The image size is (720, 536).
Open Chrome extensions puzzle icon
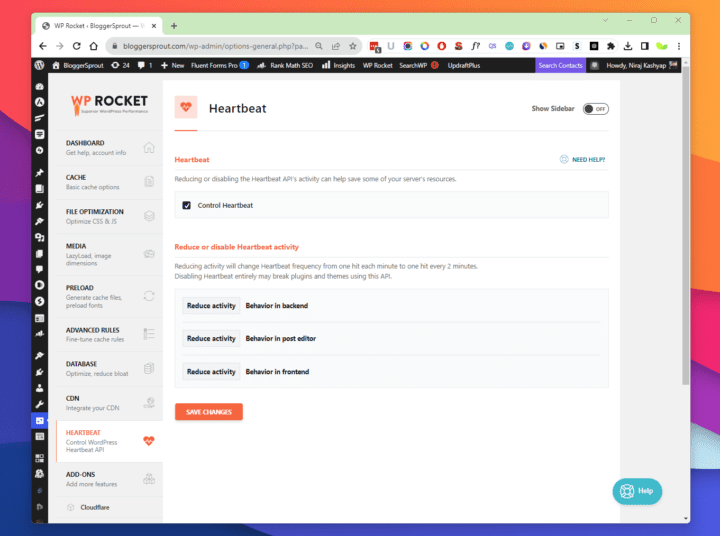tap(611, 46)
